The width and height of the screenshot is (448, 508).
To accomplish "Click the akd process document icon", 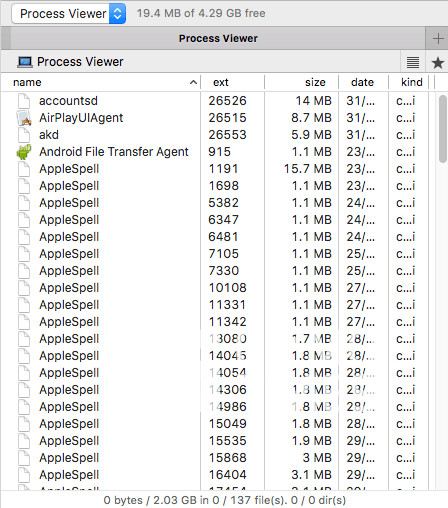I will [x=24, y=135].
